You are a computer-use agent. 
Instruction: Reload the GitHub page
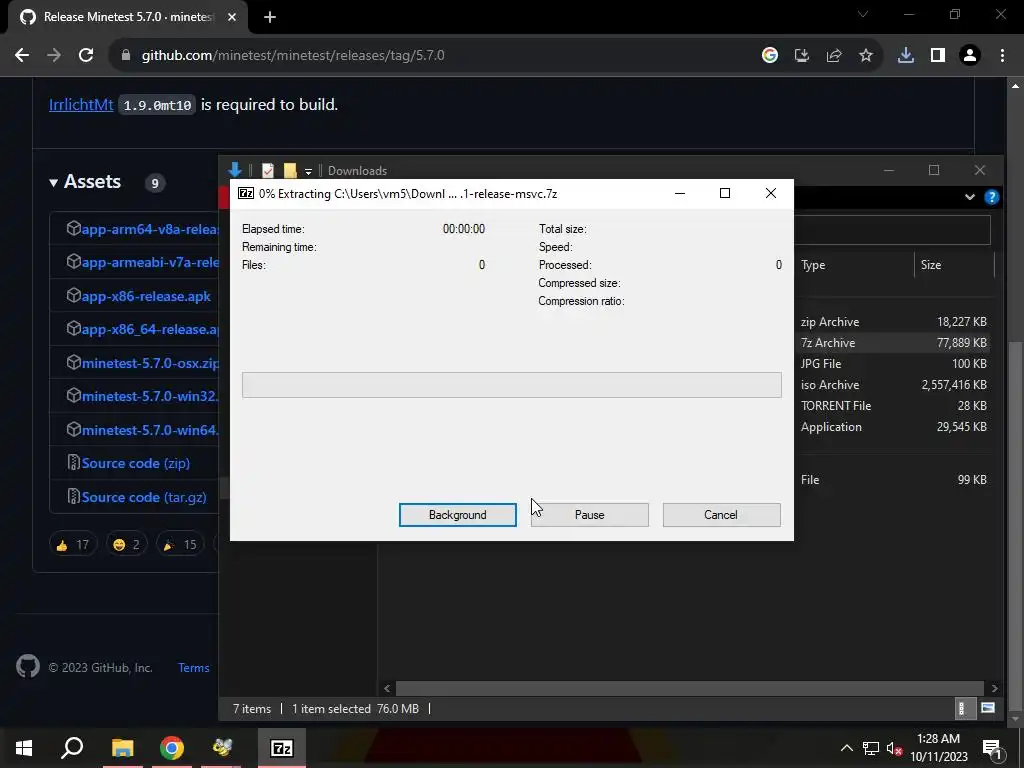[86, 56]
